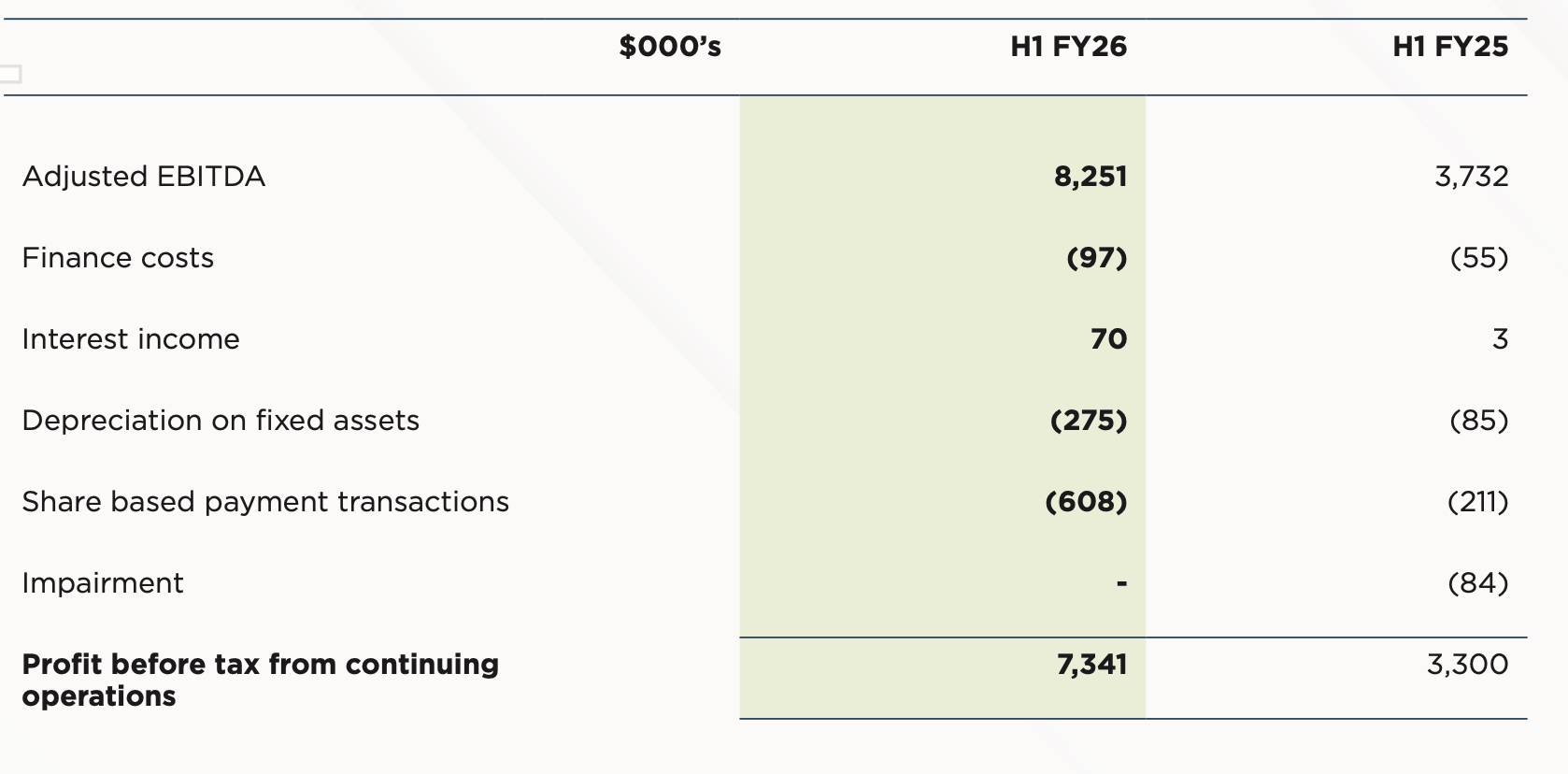Click the (84) Impairment value
1568x774 pixels.
pos(1477,583)
